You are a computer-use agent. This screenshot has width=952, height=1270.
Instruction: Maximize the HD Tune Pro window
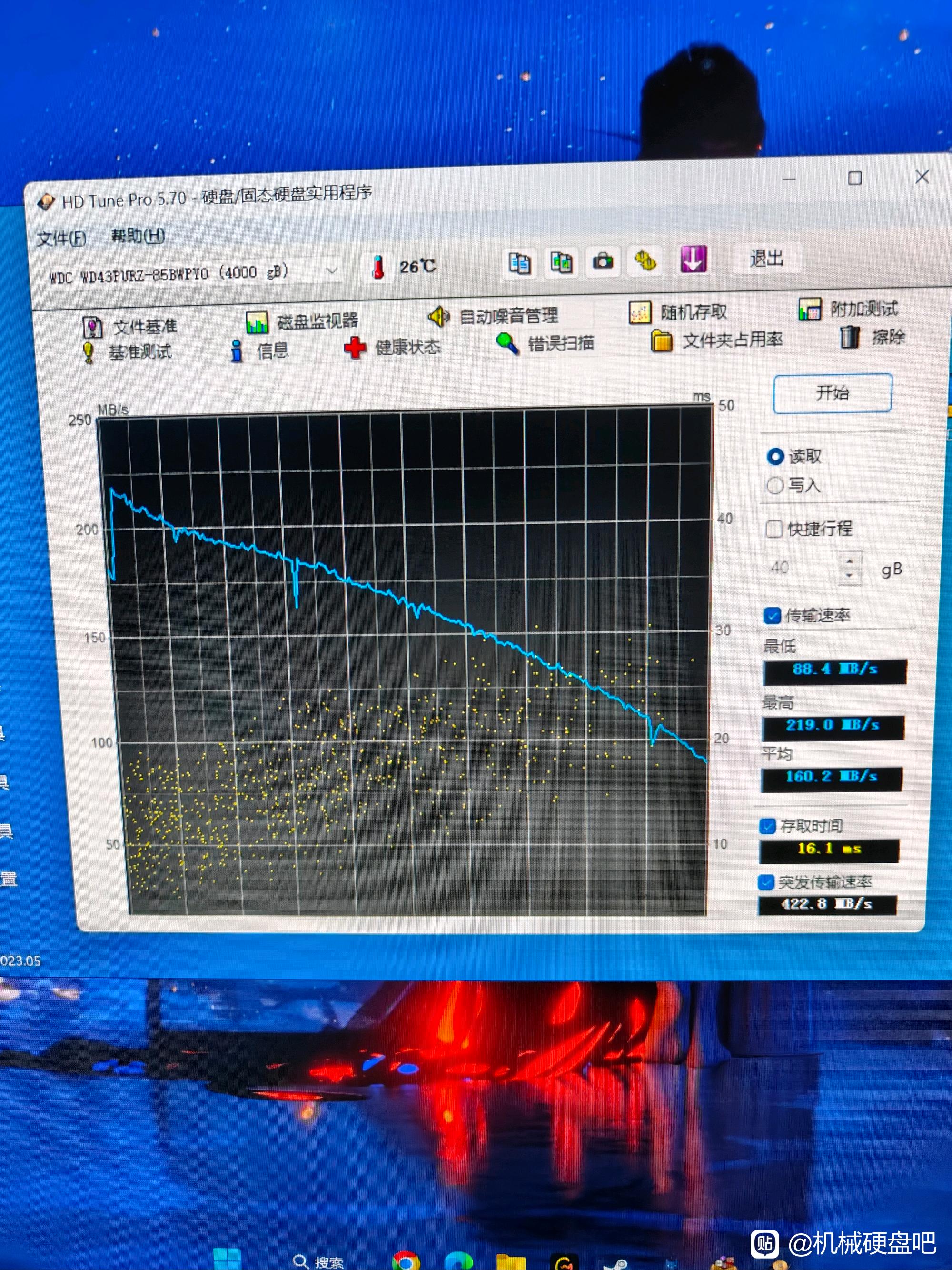click(855, 179)
